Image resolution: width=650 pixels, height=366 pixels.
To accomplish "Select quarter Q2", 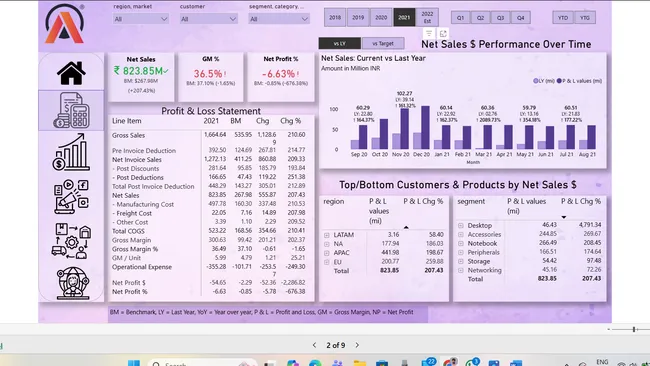I will coord(480,18).
